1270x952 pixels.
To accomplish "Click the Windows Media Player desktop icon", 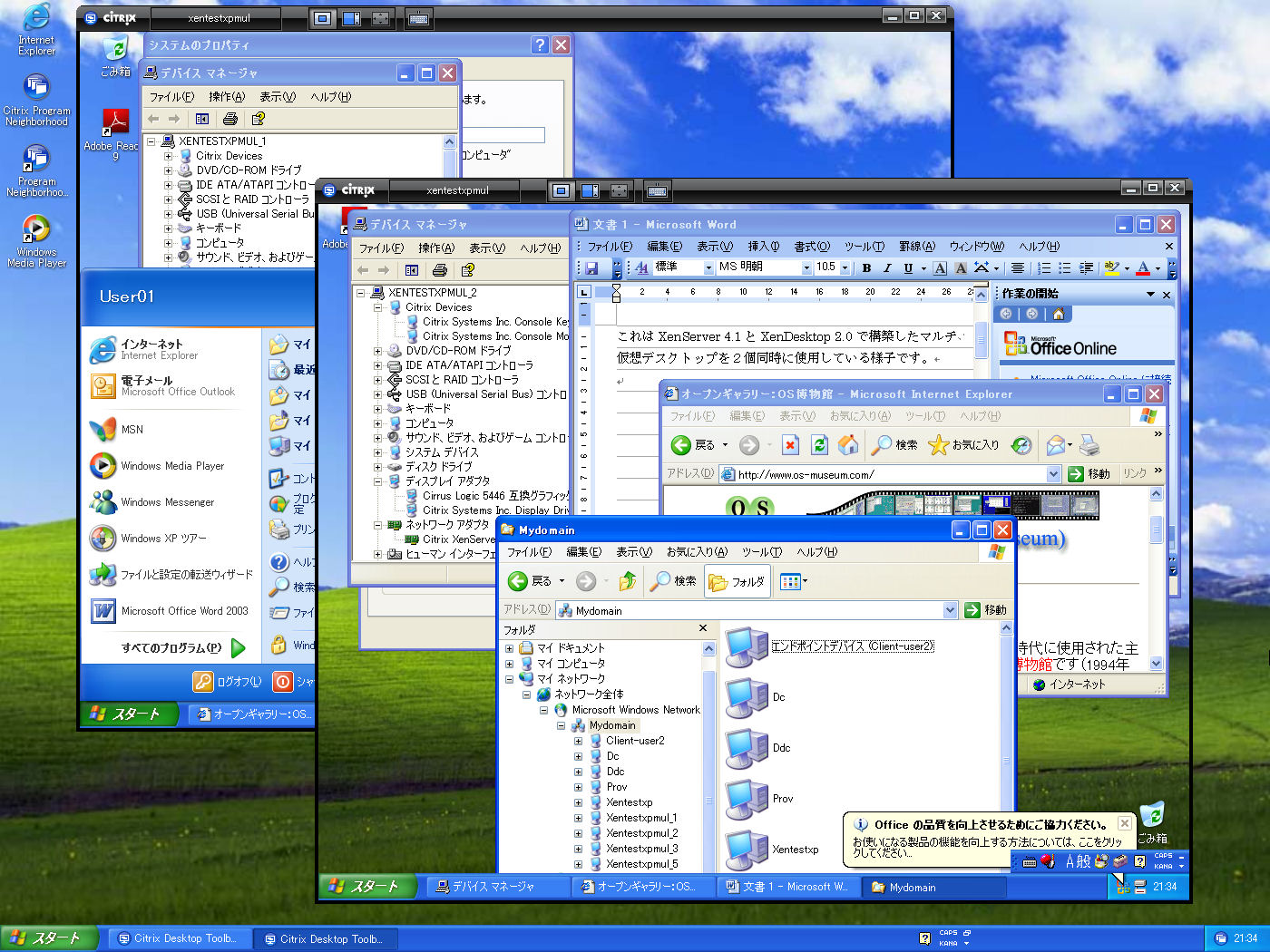I will coord(36,242).
